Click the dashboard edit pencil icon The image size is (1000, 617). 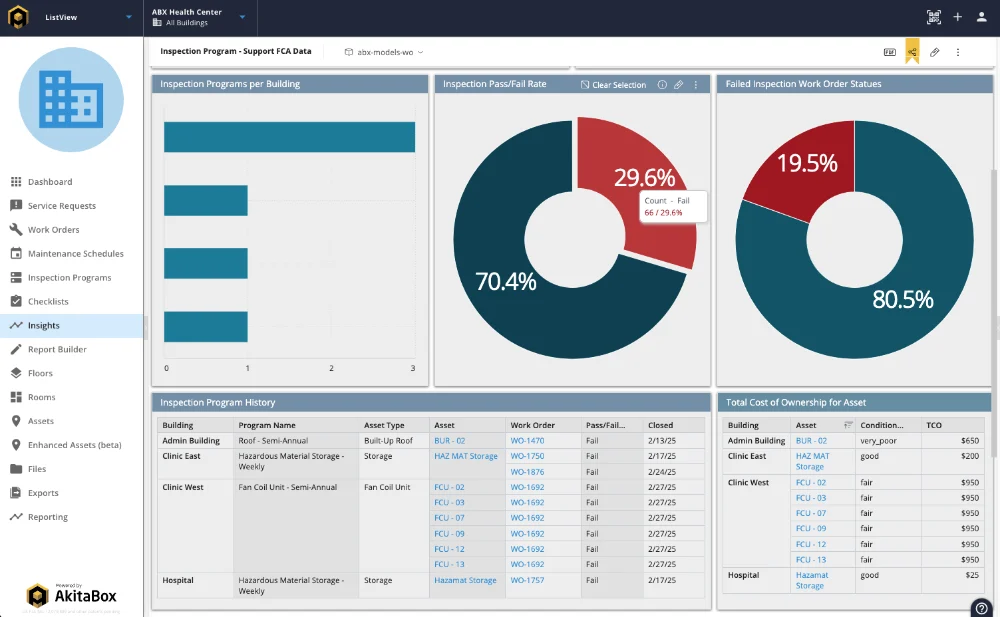(935, 52)
